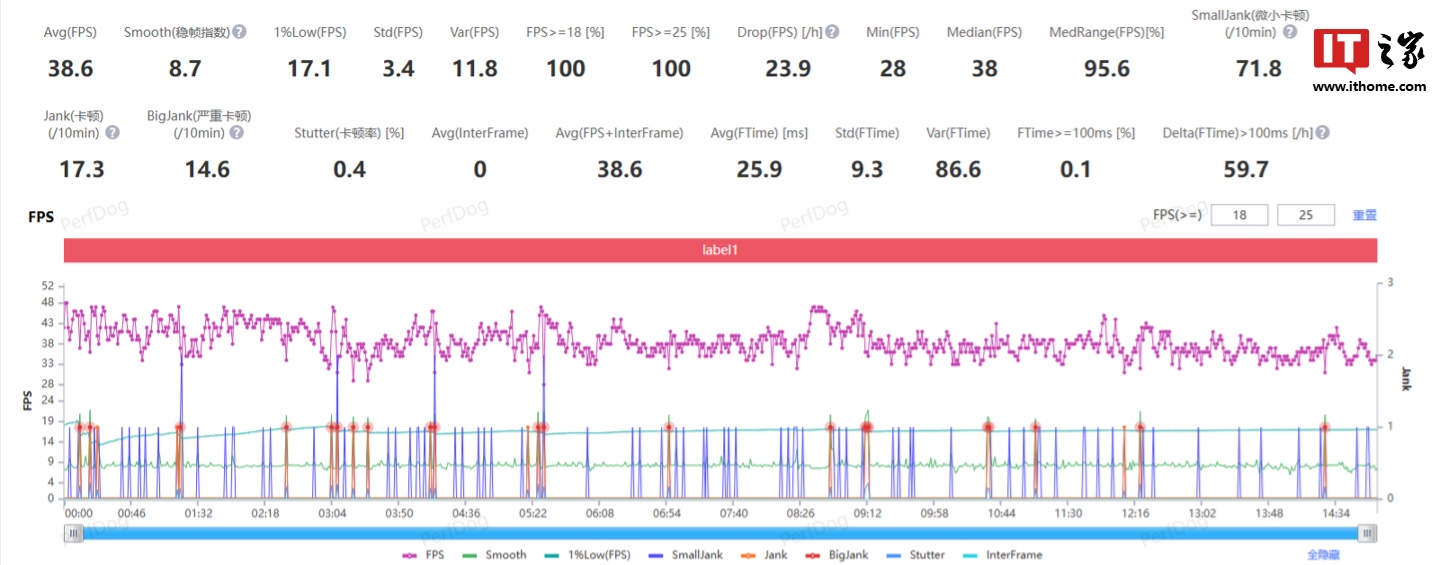The height and width of the screenshot is (565, 1440).
Task: Toggle InterFrame legend entry
Action: (x=1002, y=555)
